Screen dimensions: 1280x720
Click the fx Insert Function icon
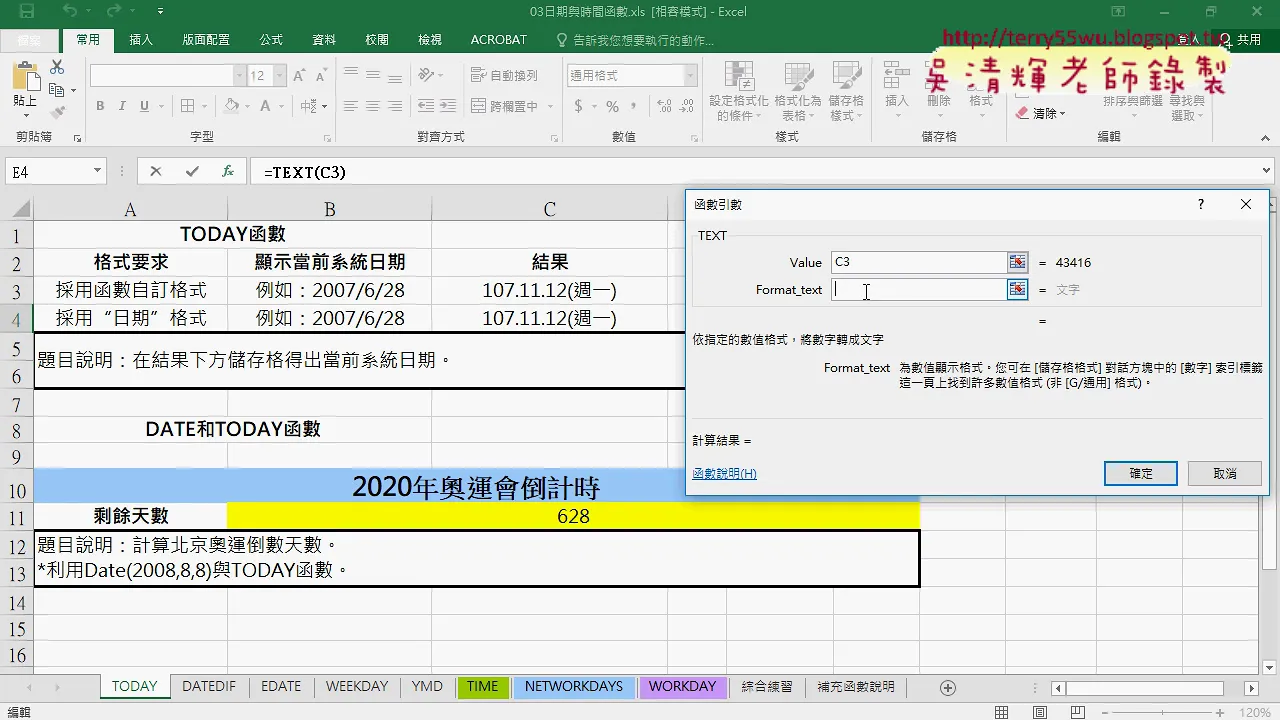point(228,172)
